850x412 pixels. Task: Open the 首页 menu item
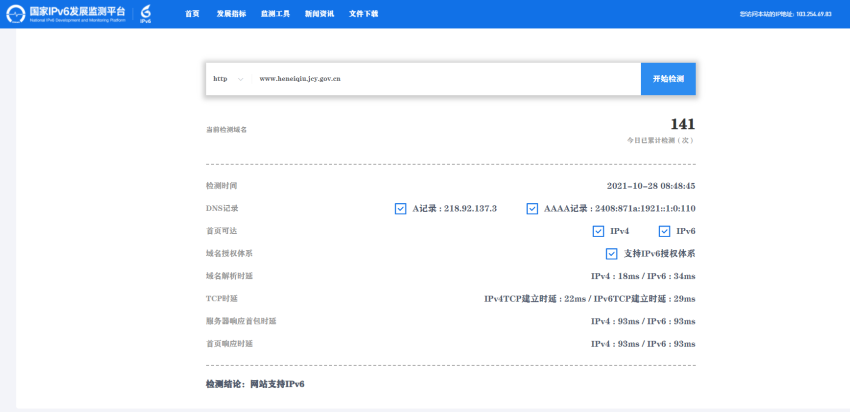(x=192, y=14)
